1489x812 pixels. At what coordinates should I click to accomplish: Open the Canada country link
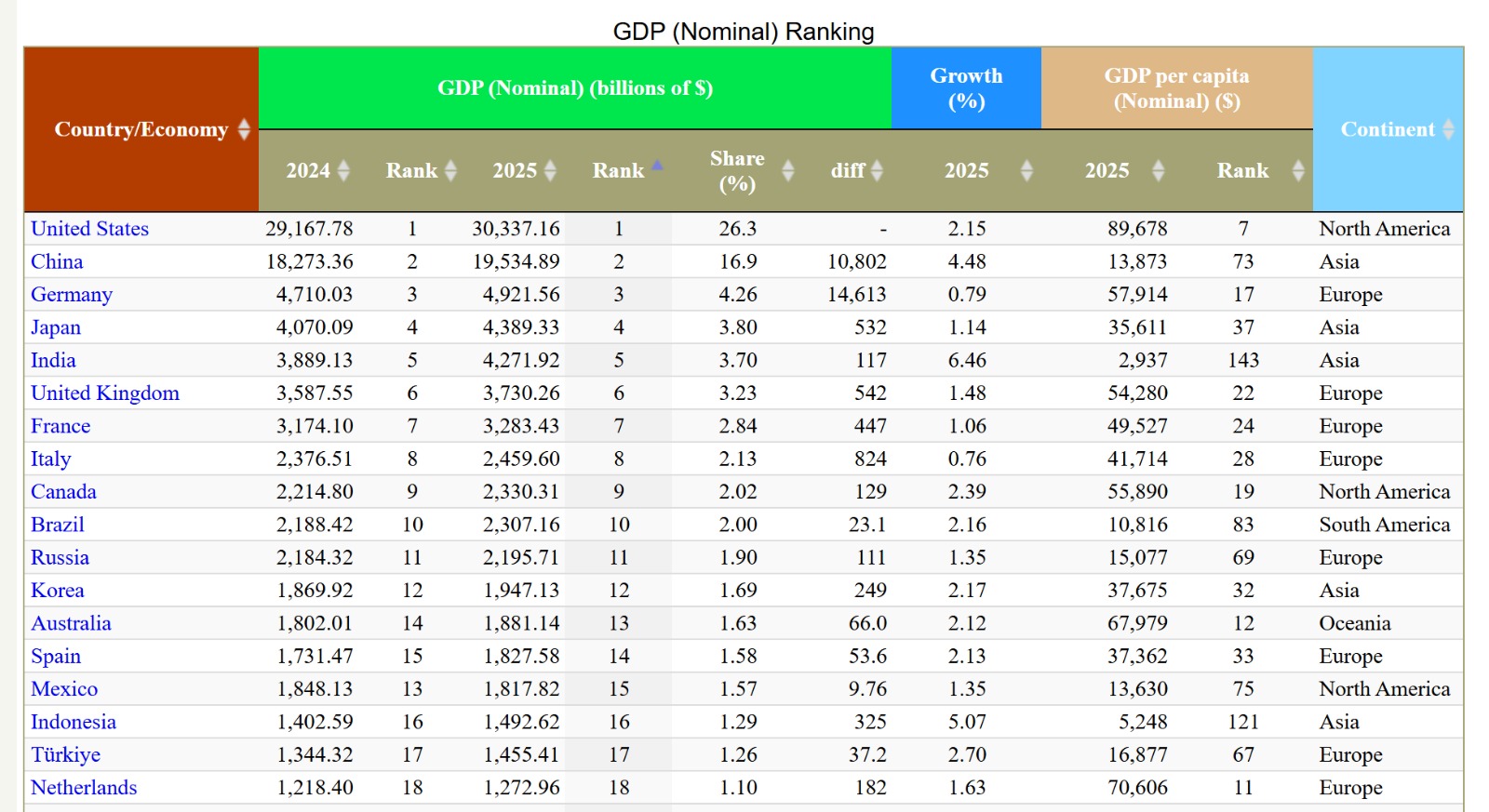click(x=63, y=492)
